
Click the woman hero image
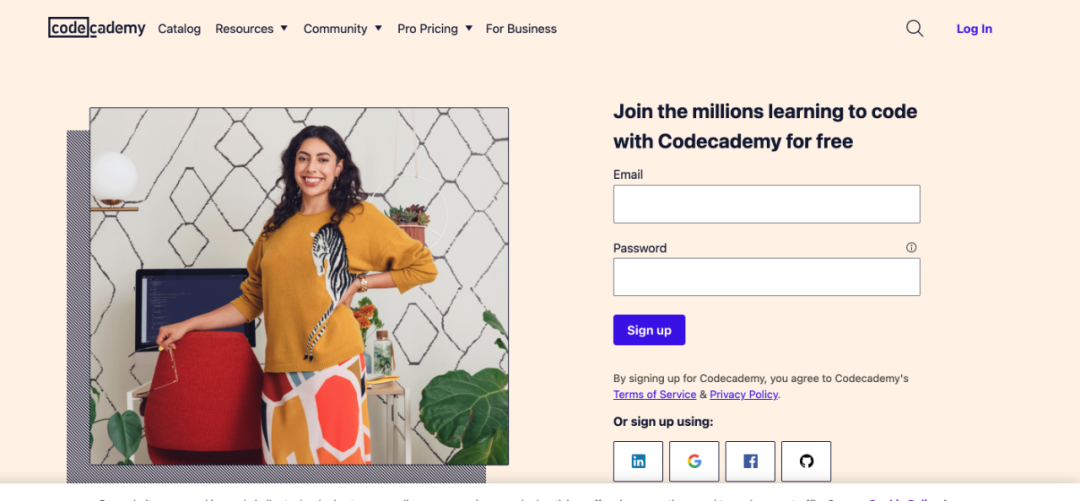[x=299, y=286]
